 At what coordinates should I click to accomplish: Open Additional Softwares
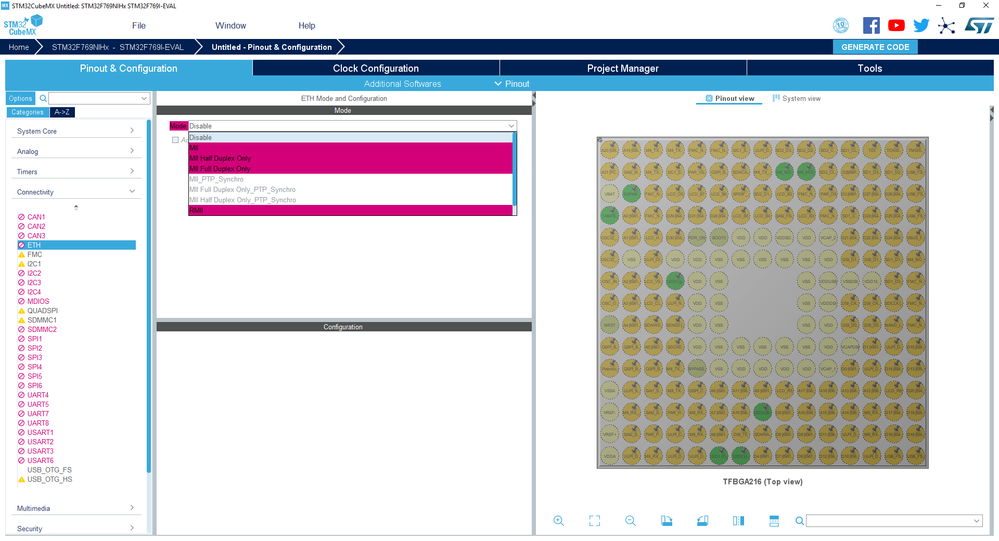pyautogui.click(x=402, y=83)
